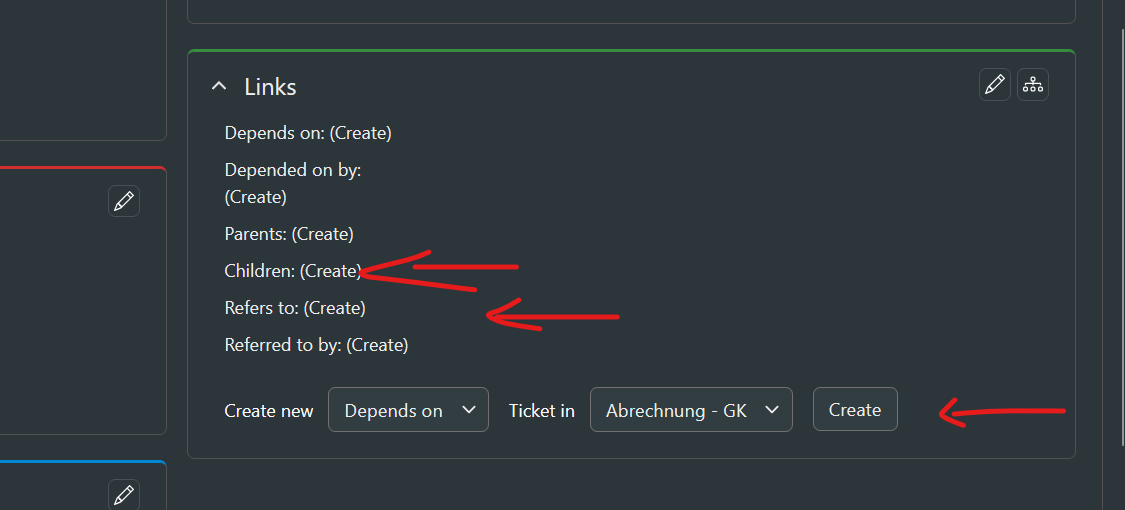Click (Create) next to Children
The height and width of the screenshot is (510, 1125).
point(330,271)
